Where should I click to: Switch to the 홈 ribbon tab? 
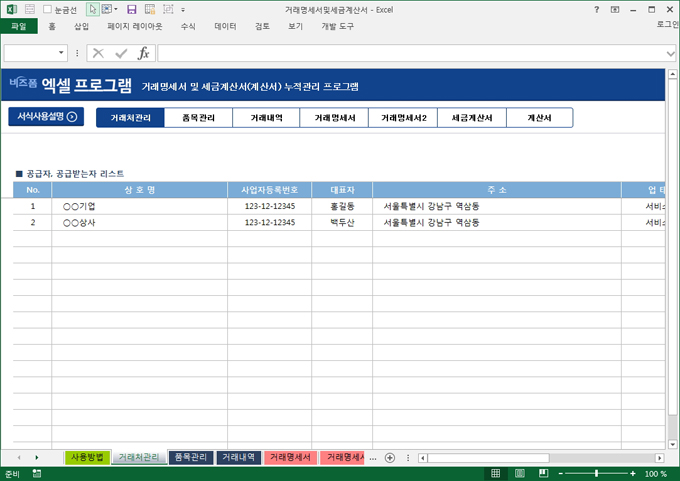click(x=52, y=26)
